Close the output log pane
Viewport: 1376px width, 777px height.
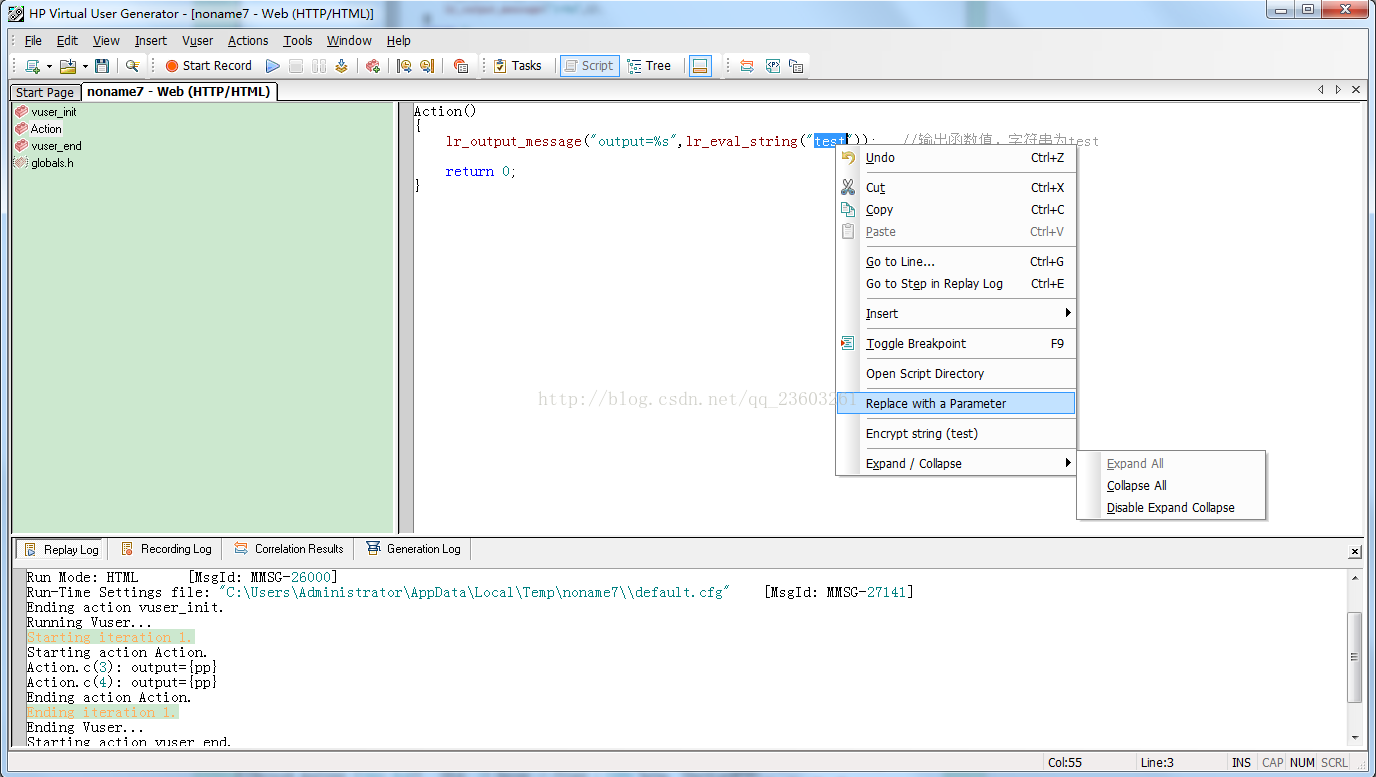tap(1355, 552)
